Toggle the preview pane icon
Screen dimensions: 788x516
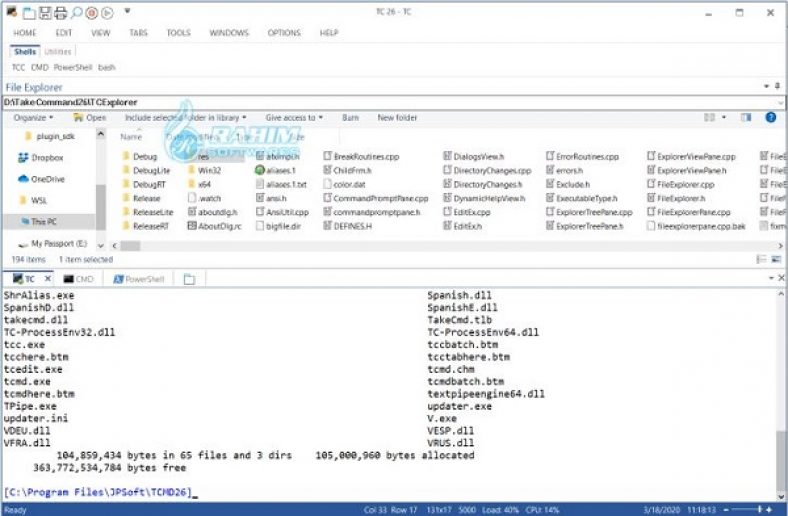746,118
